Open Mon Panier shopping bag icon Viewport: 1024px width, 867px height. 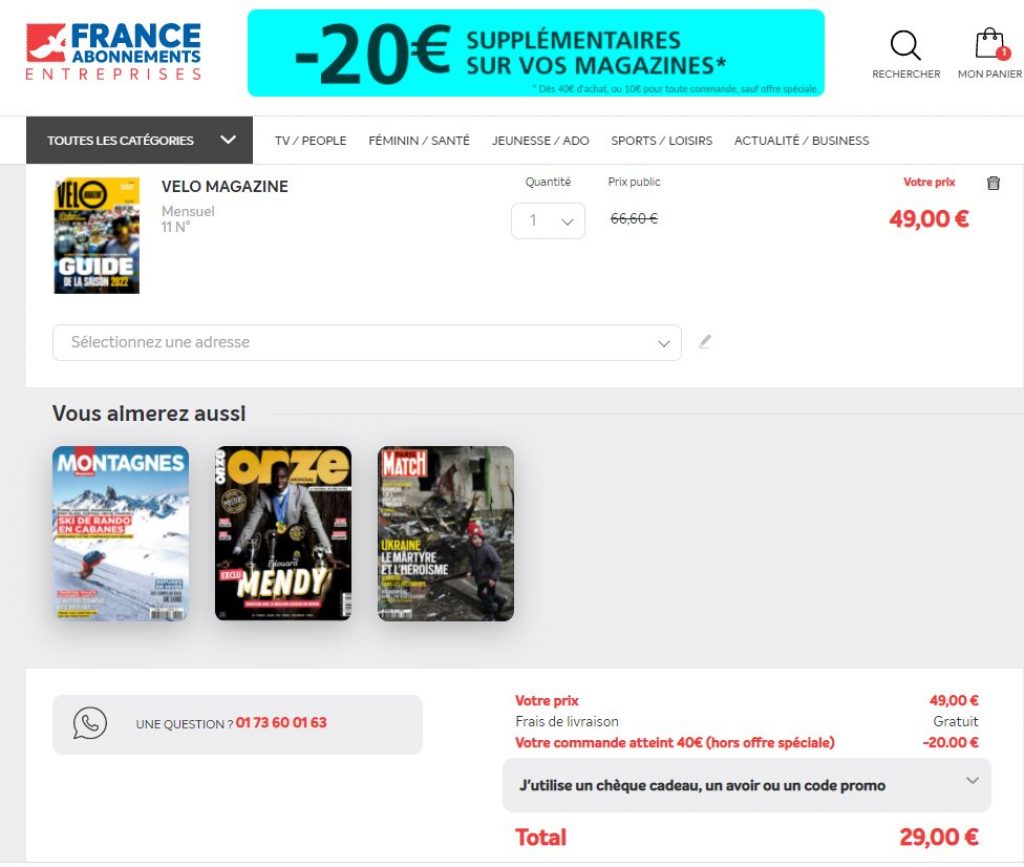click(989, 44)
